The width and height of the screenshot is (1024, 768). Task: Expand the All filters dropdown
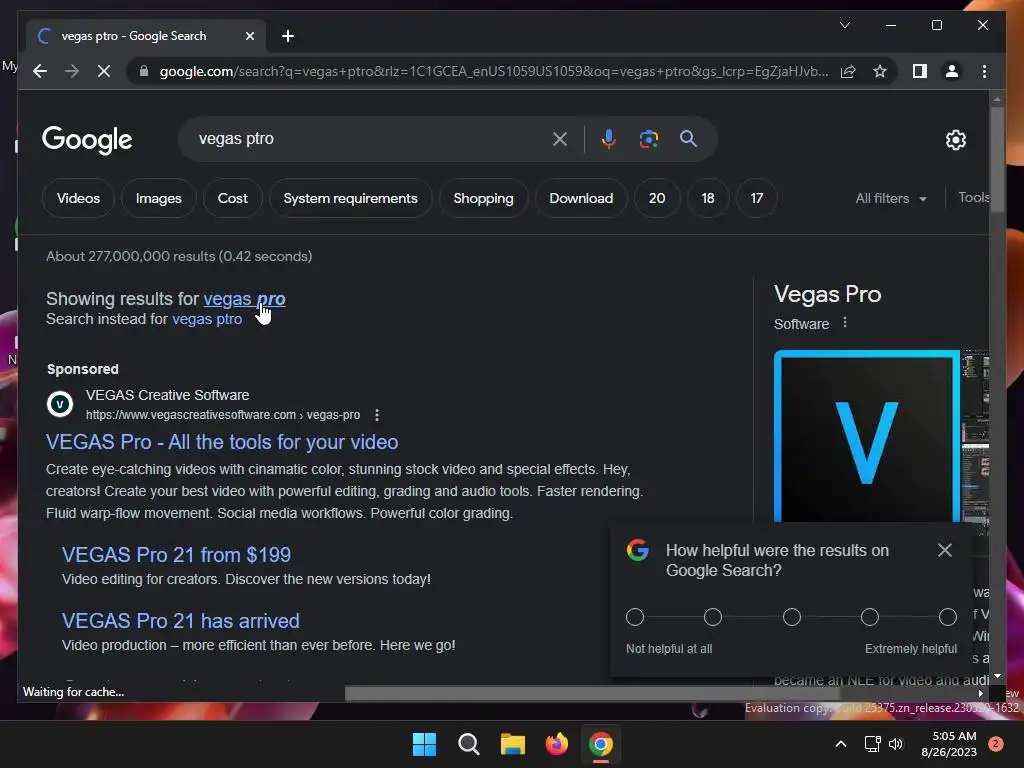[891, 199]
